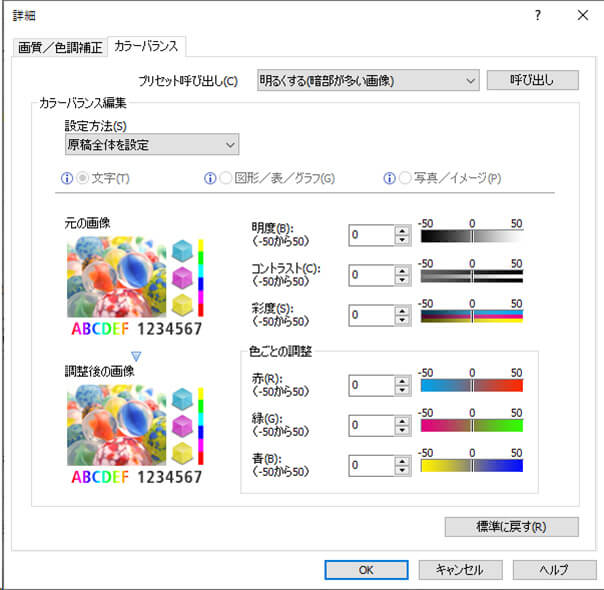Select the 文字(T) radio button
Viewport: 604px width, 590px height.
pos(83,178)
